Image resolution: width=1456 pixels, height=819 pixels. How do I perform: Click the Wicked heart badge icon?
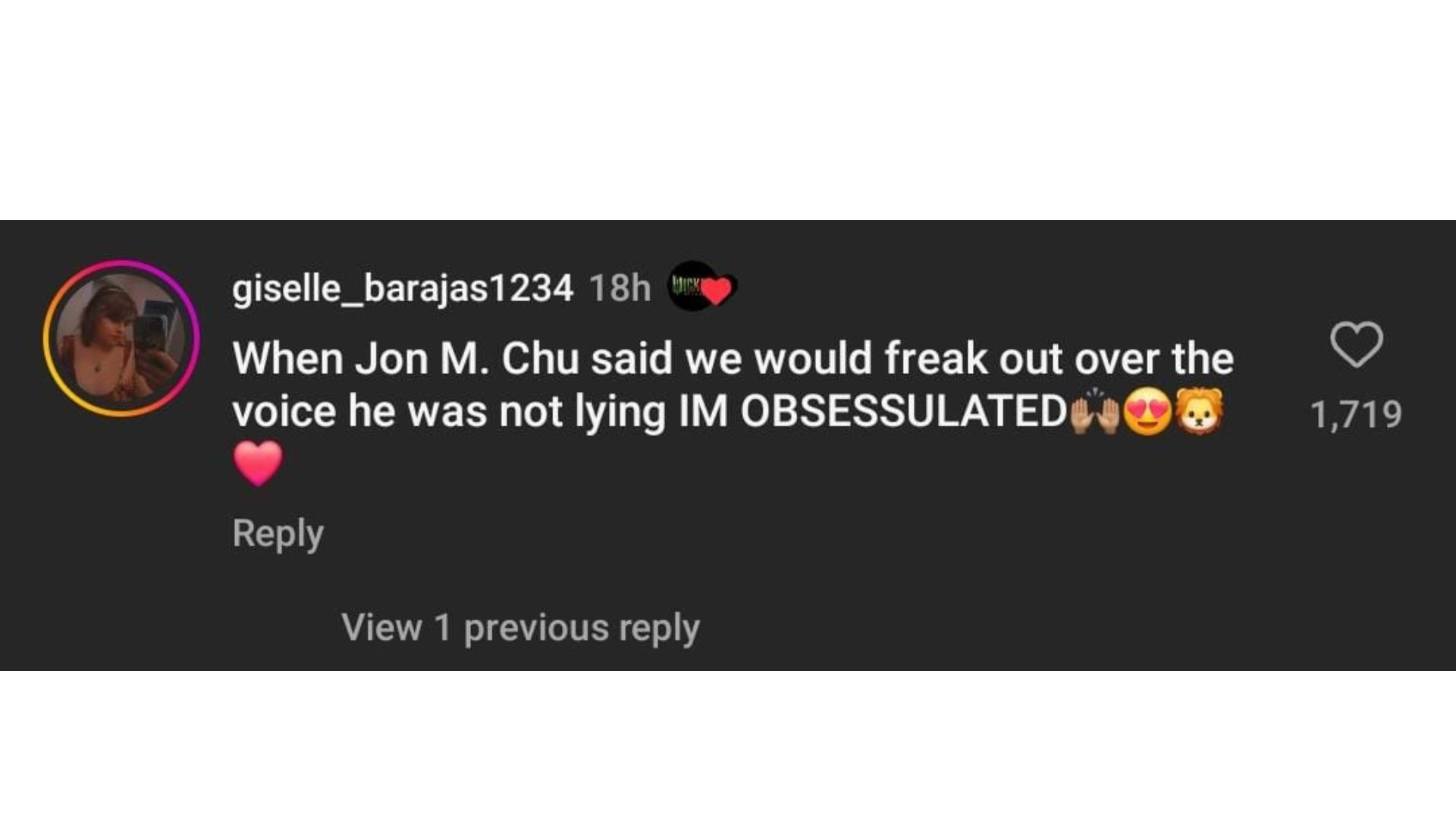[702, 287]
